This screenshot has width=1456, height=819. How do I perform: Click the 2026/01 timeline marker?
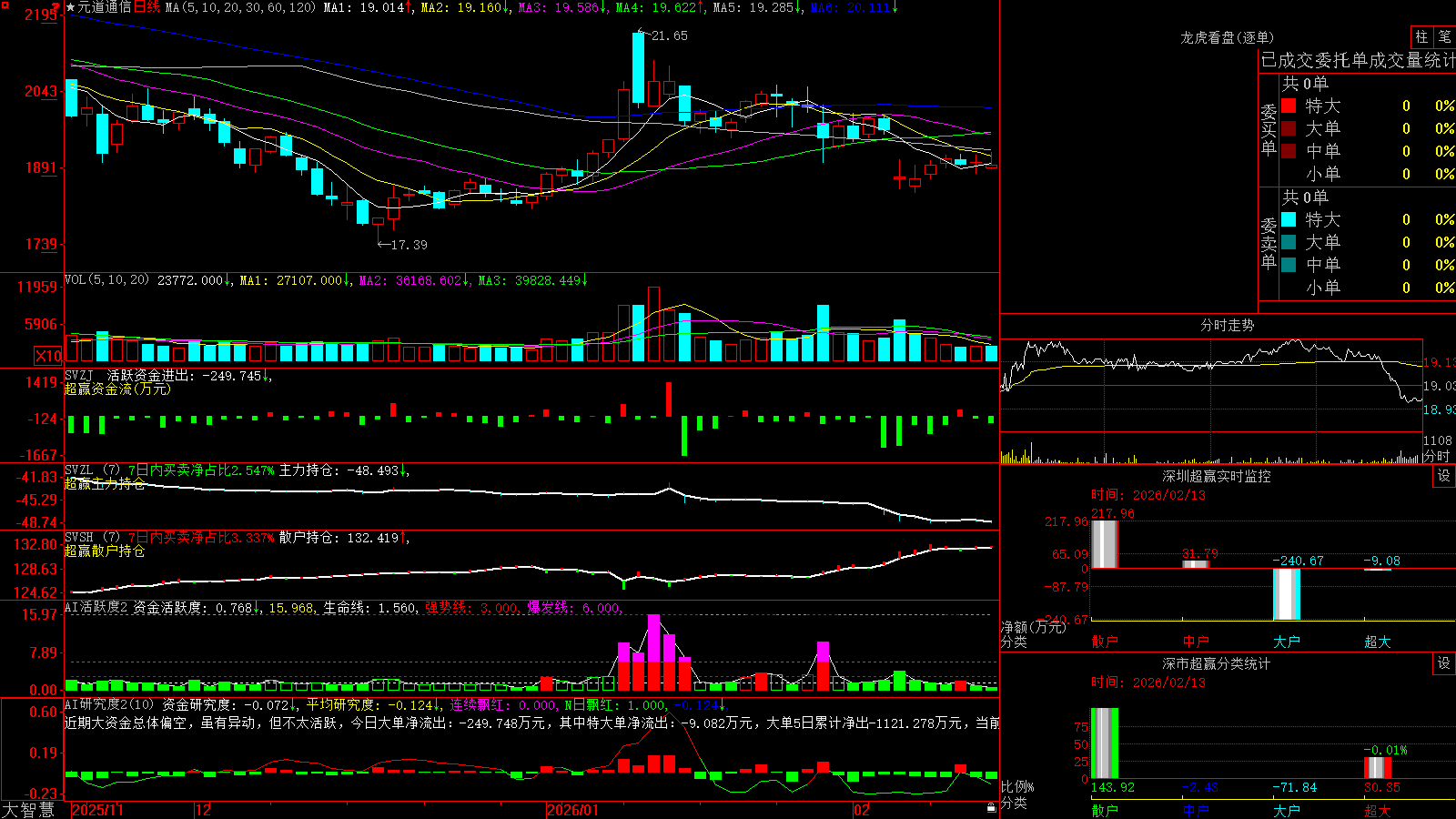point(573,810)
